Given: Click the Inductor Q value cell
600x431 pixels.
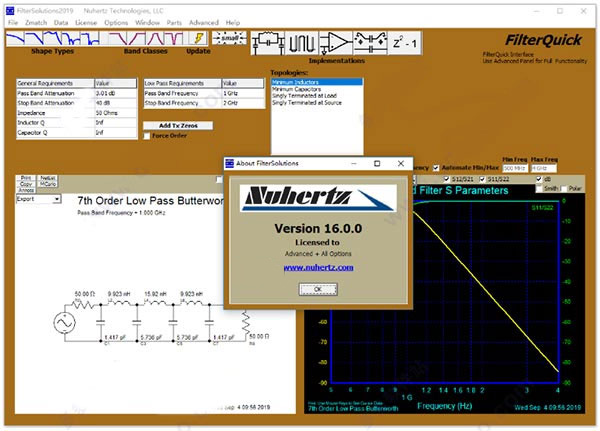Looking at the screenshot, I should 115,123.
